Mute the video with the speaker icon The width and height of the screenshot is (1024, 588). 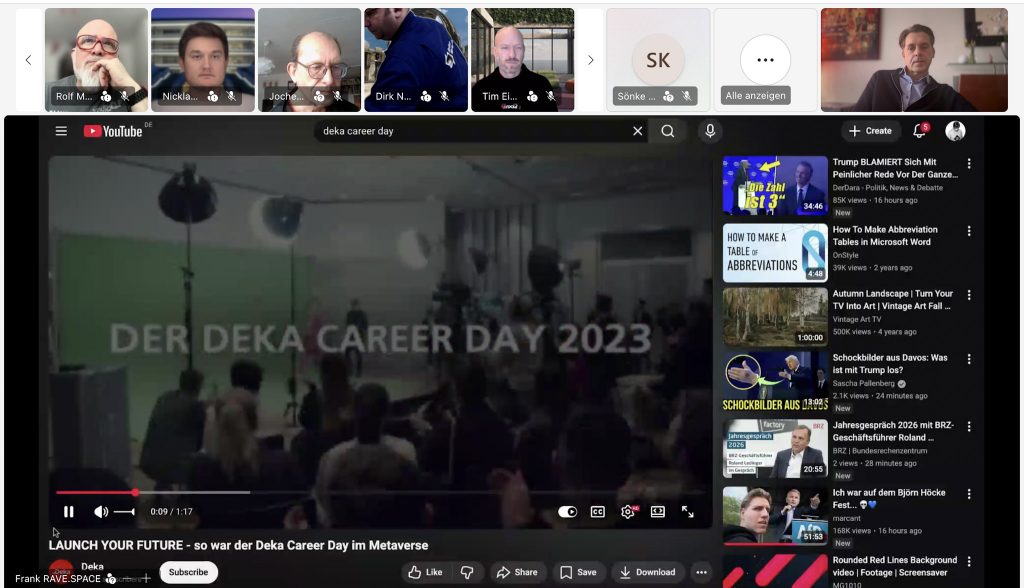[100, 511]
